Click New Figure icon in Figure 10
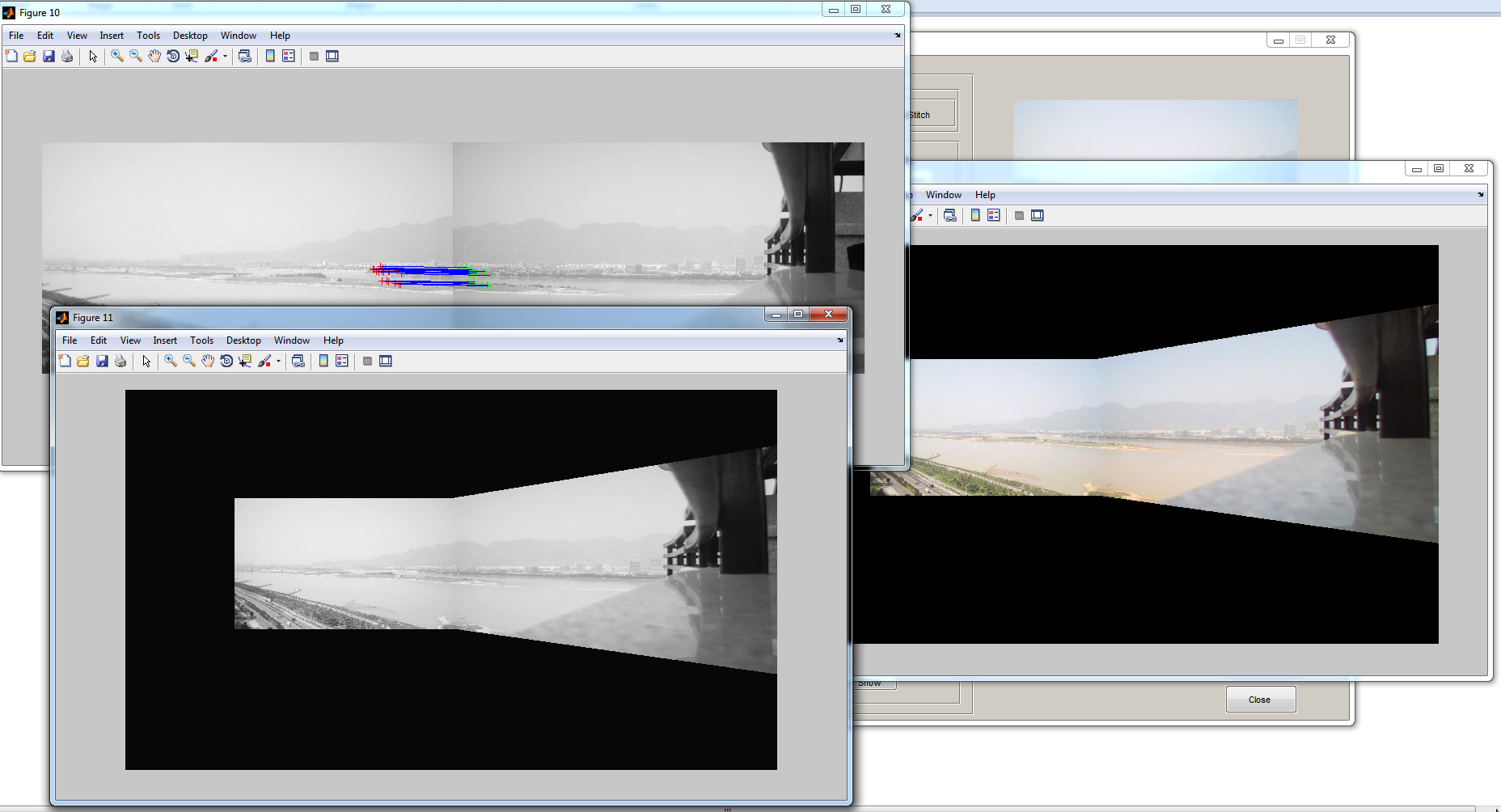This screenshot has width=1501, height=812. [x=11, y=56]
